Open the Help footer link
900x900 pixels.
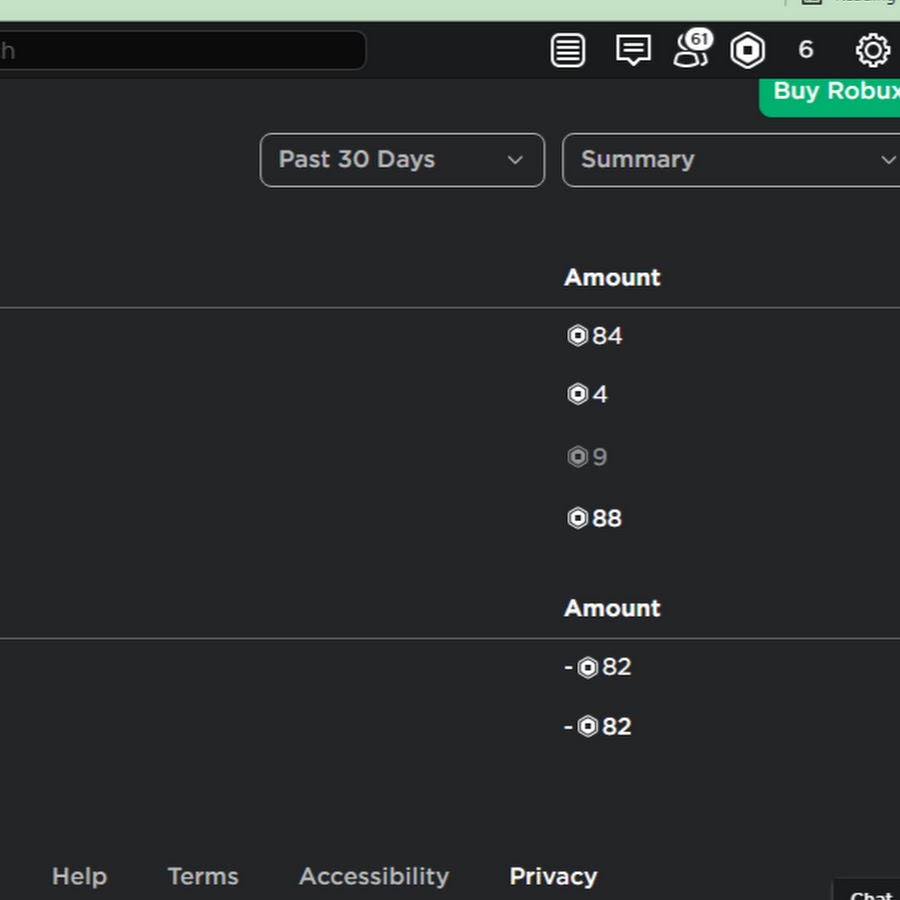(x=79, y=876)
